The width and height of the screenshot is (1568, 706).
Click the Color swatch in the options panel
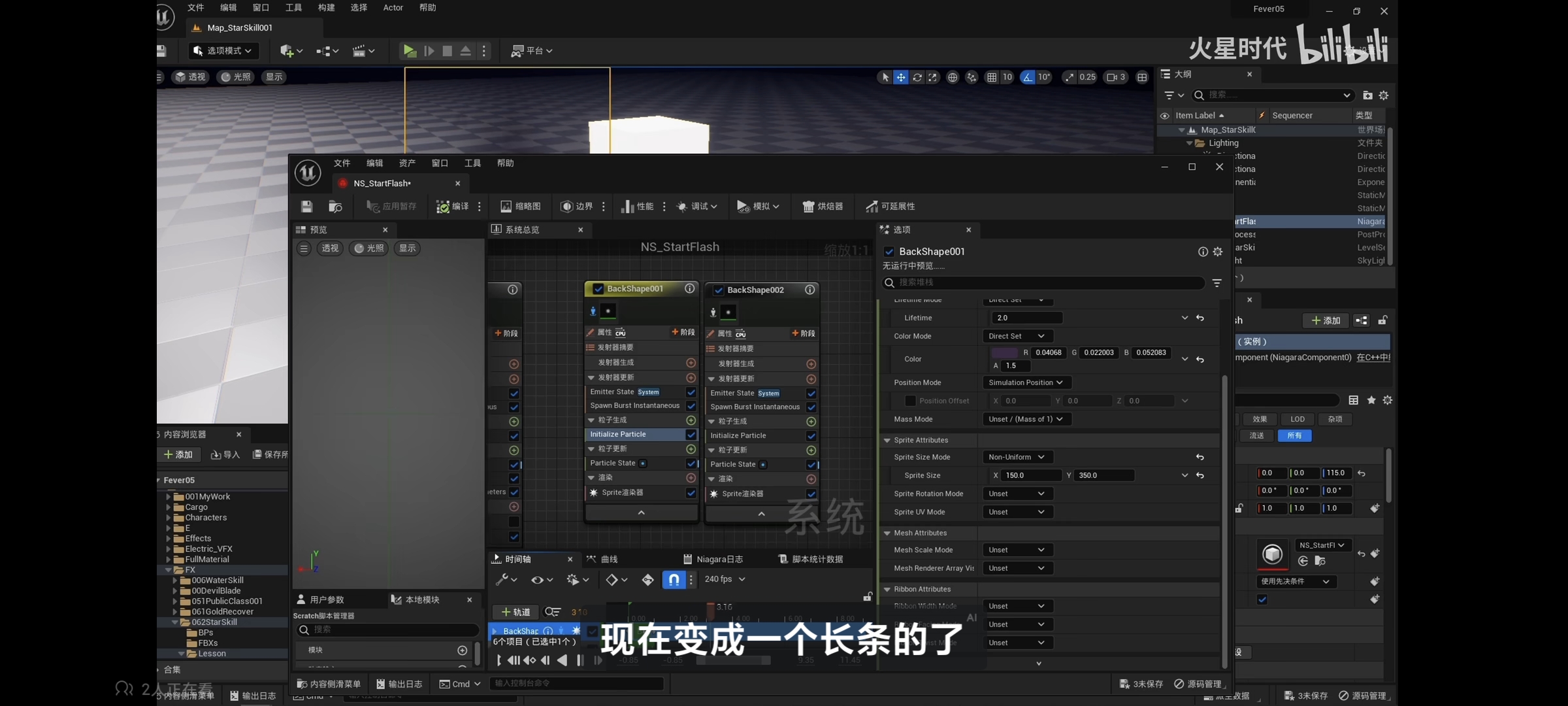[1004, 353]
